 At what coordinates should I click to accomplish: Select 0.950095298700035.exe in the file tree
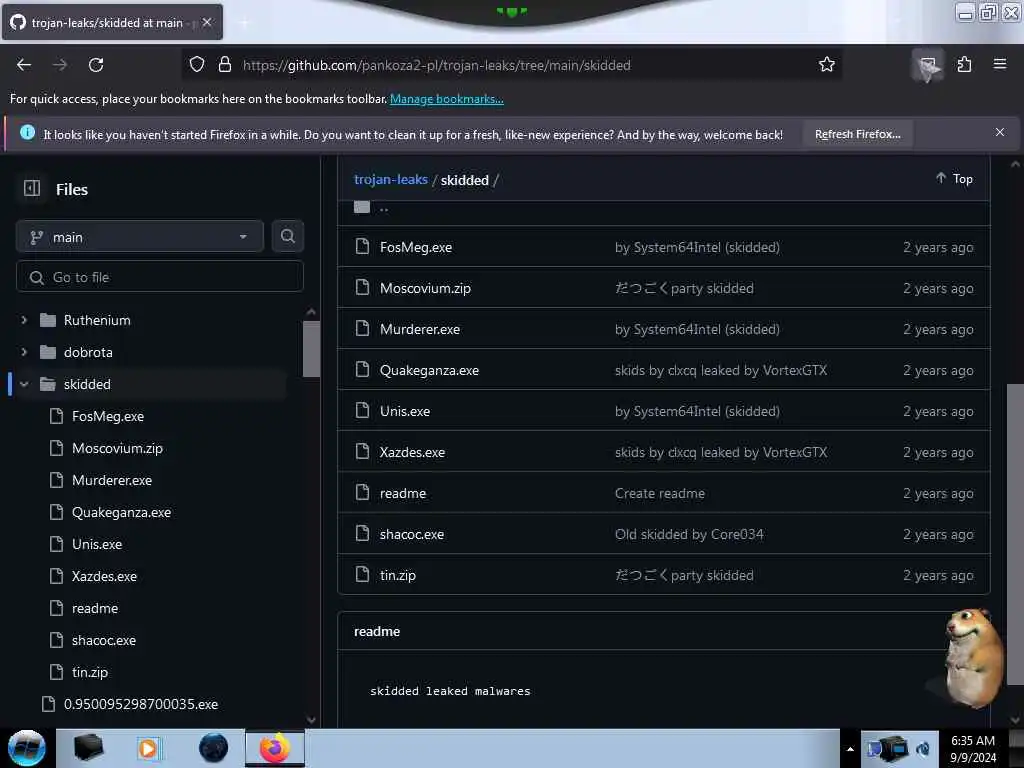(x=141, y=704)
